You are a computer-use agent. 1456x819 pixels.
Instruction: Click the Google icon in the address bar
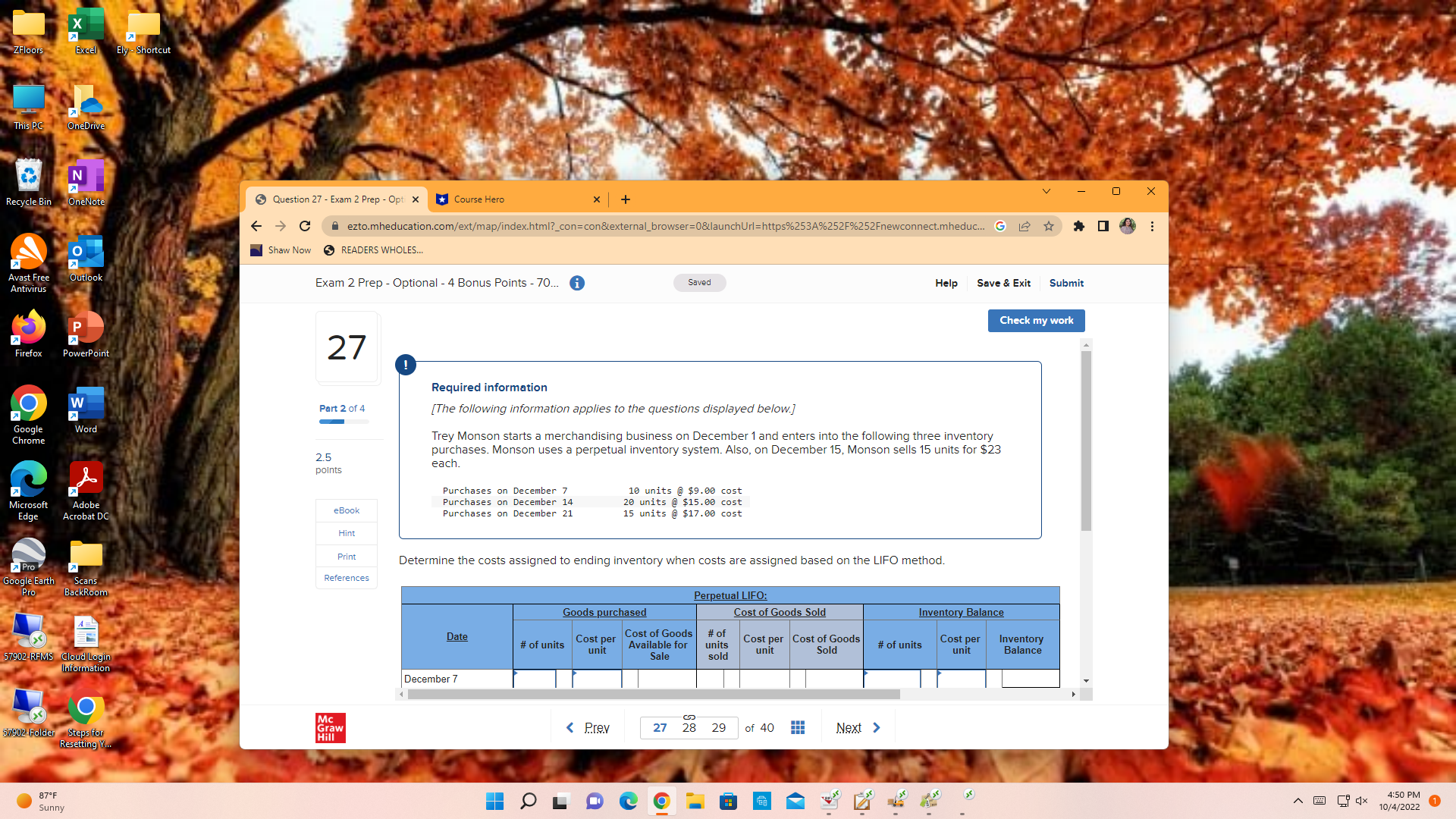pos(999,226)
